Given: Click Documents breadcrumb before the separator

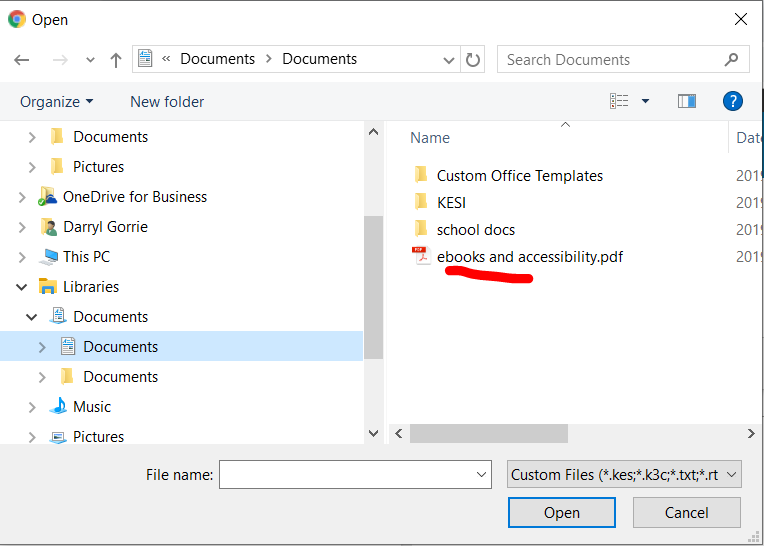Looking at the screenshot, I should (x=217, y=59).
